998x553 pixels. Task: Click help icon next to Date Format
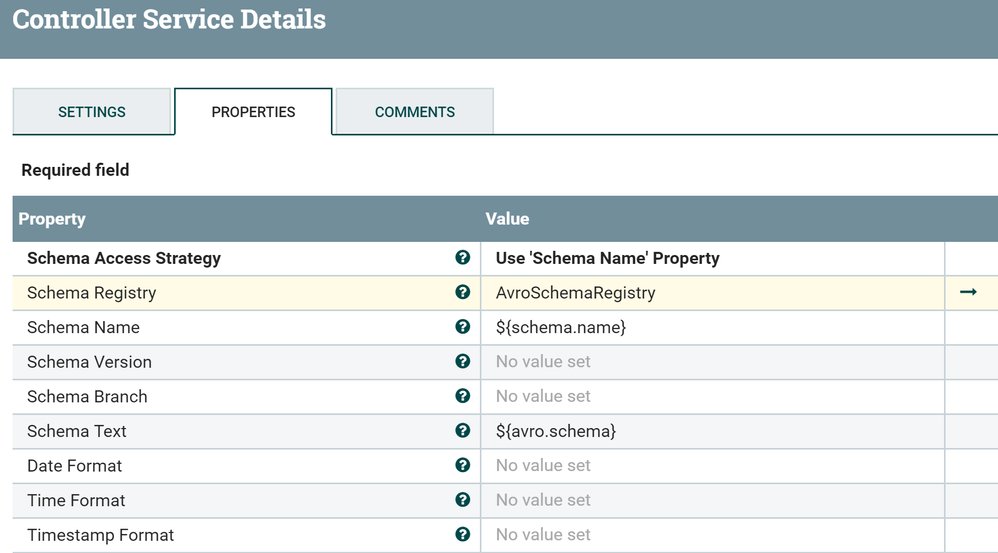pyautogui.click(x=462, y=465)
